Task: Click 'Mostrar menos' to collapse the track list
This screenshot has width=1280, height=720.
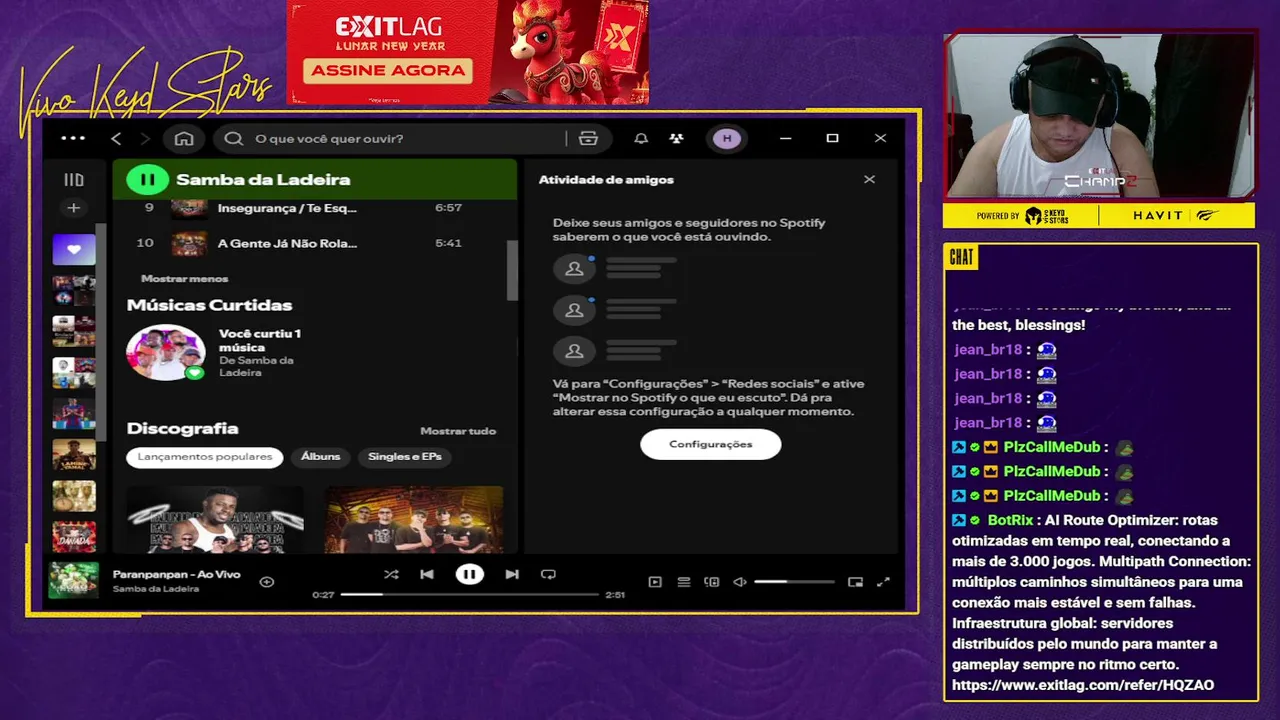Action: (185, 278)
